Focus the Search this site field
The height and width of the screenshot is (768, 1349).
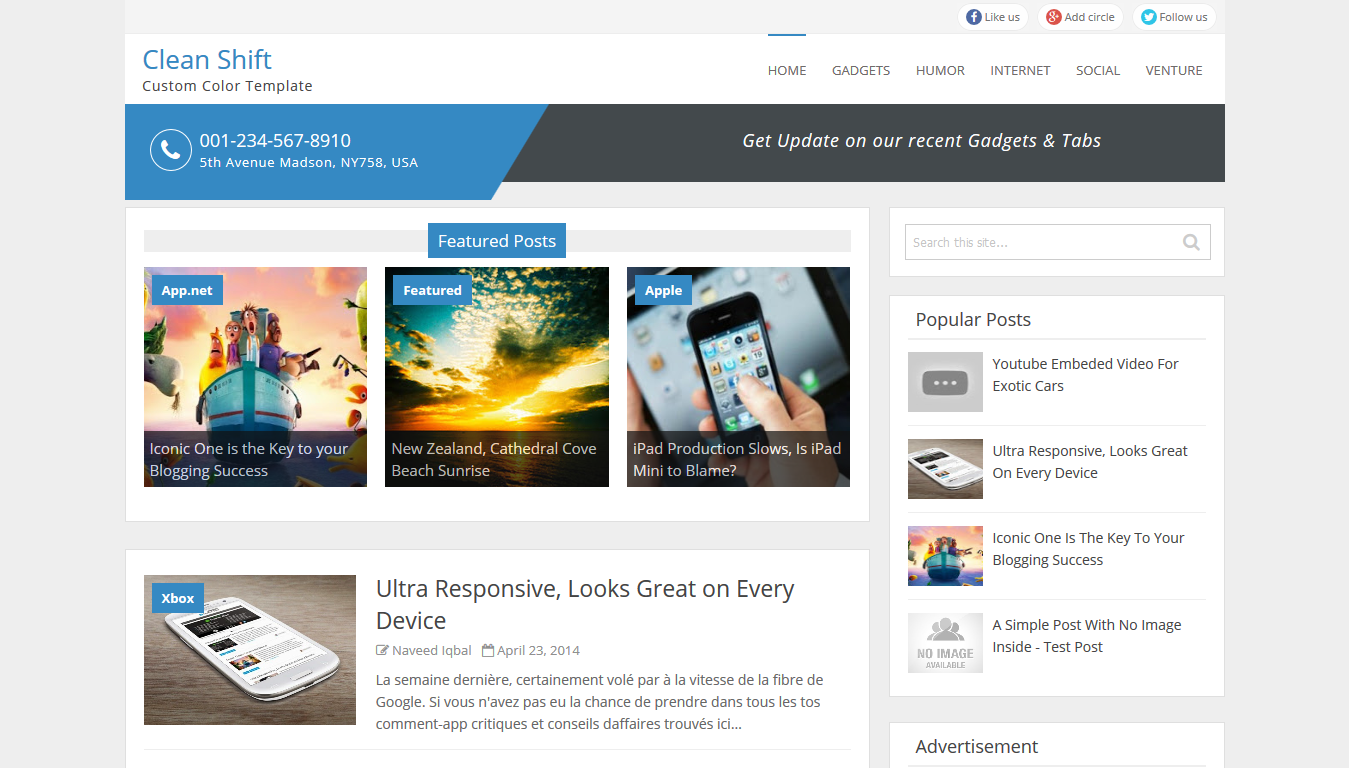[1058, 242]
